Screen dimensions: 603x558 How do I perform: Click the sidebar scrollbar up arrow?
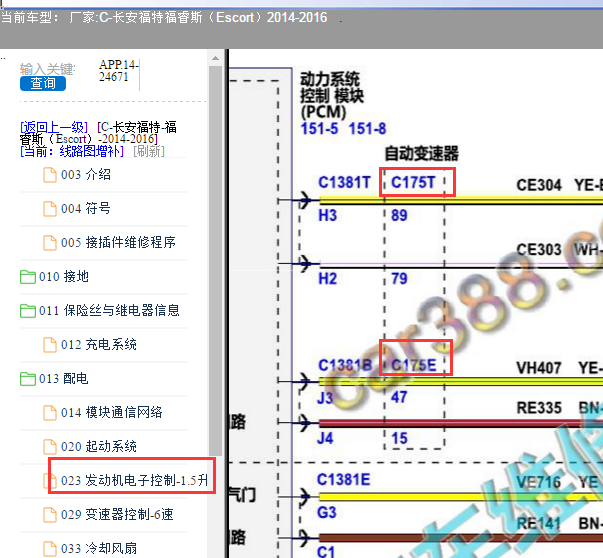click(215, 58)
